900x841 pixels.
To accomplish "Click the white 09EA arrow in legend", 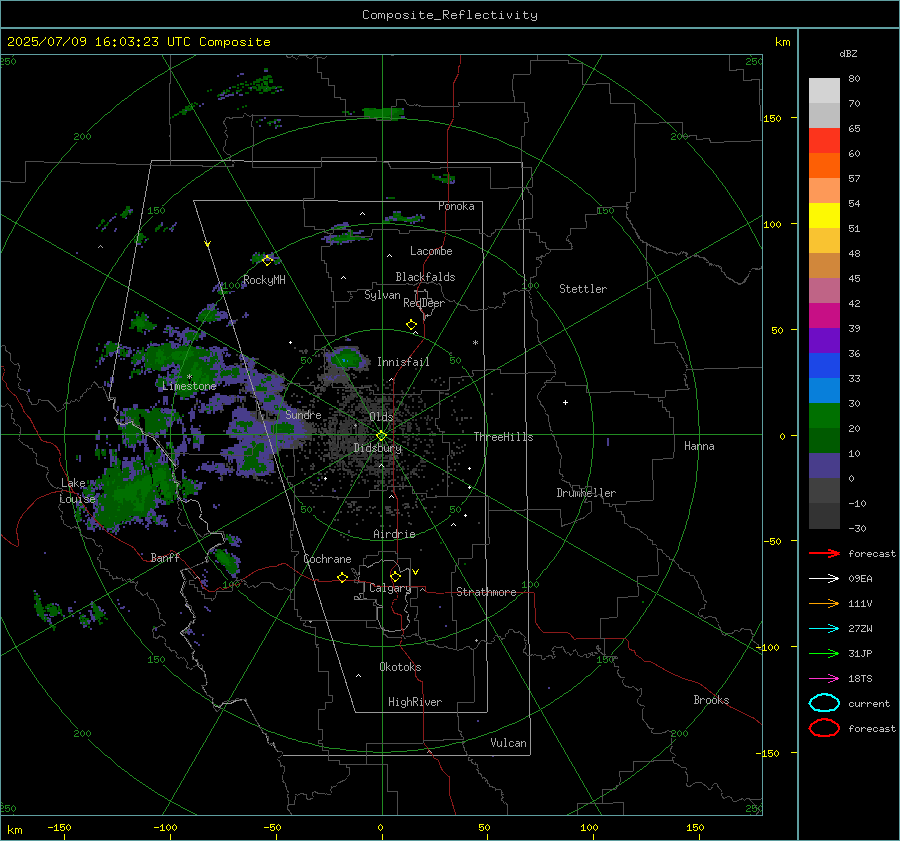I will click(x=824, y=578).
